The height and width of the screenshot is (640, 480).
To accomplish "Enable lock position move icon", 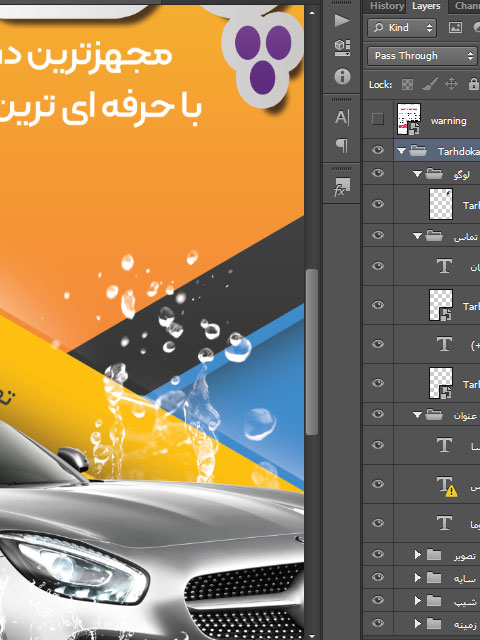I will click(x=451, y=84).
